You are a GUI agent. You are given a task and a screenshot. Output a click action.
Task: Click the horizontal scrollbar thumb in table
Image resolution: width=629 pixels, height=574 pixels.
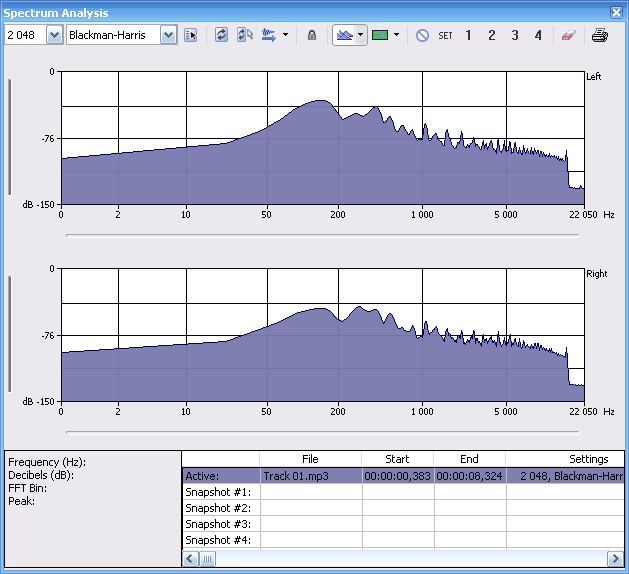[x=207, y=558]
